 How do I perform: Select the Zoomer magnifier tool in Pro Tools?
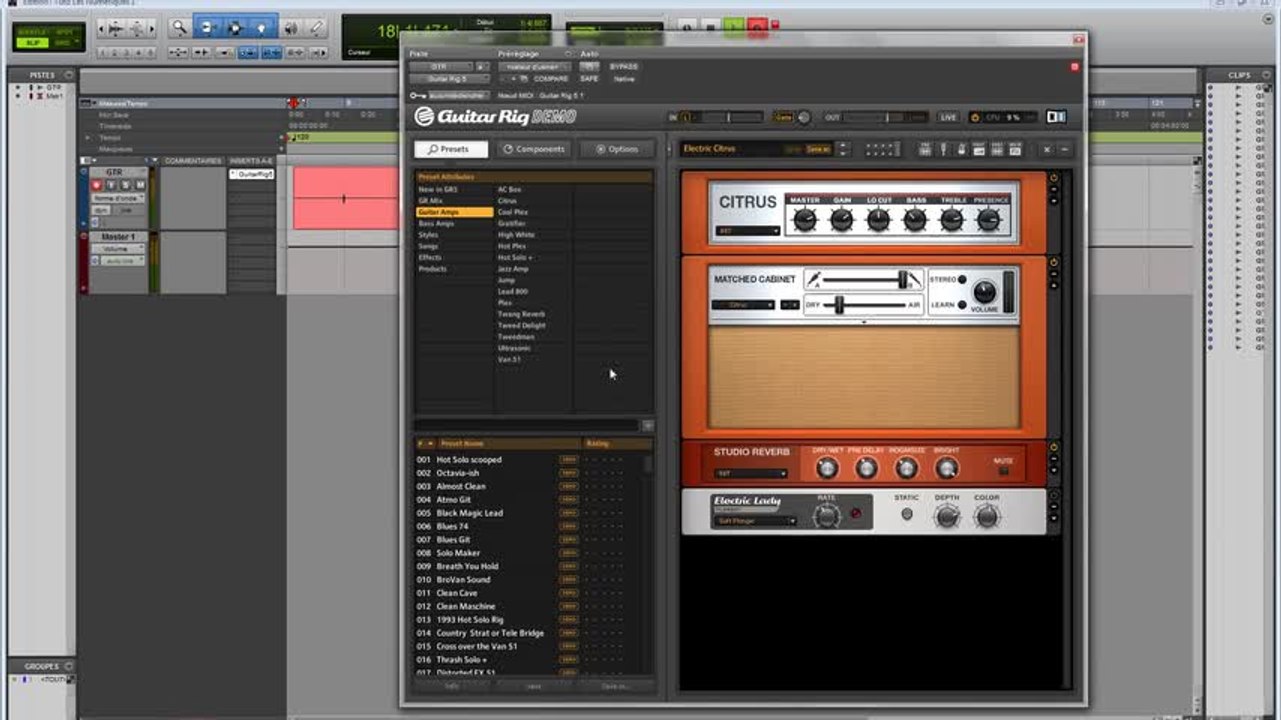tap(180, 28)
